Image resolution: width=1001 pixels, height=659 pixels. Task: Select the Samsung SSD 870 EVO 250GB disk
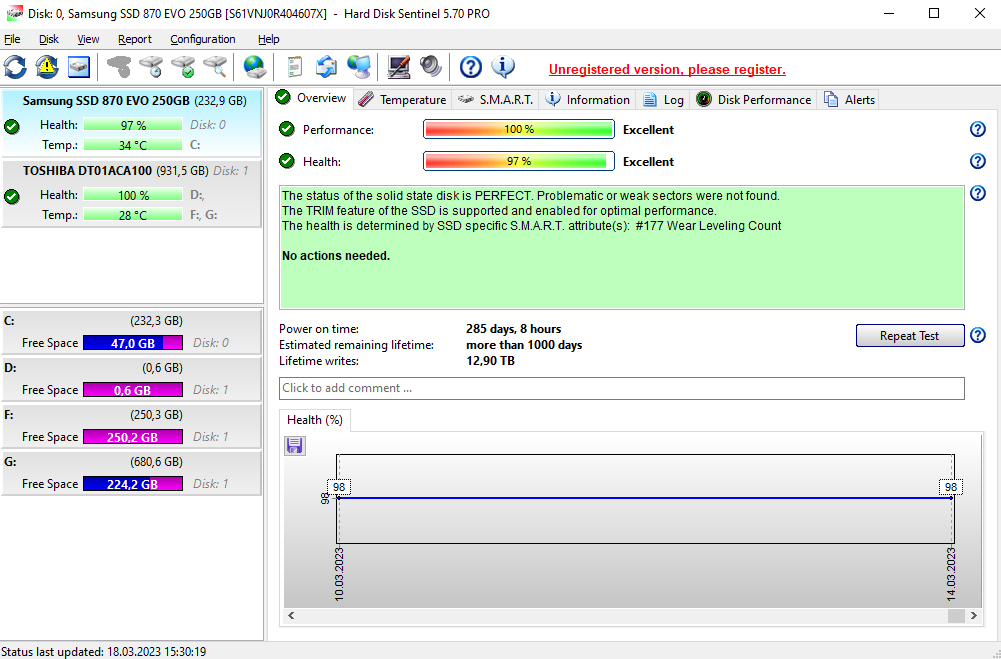(132, 123)
